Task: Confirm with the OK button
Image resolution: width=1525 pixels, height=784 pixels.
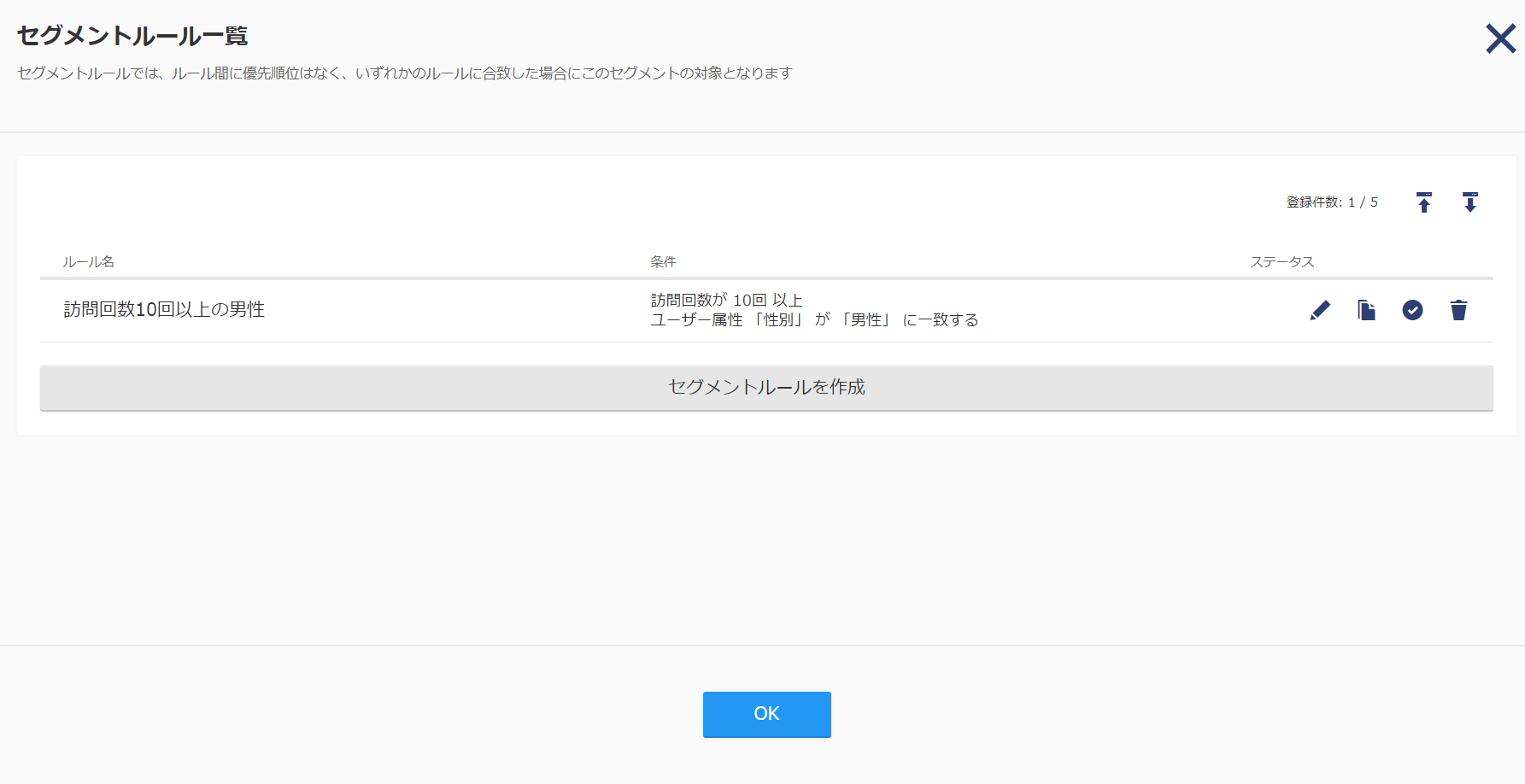Action: [x=767, y=714]
